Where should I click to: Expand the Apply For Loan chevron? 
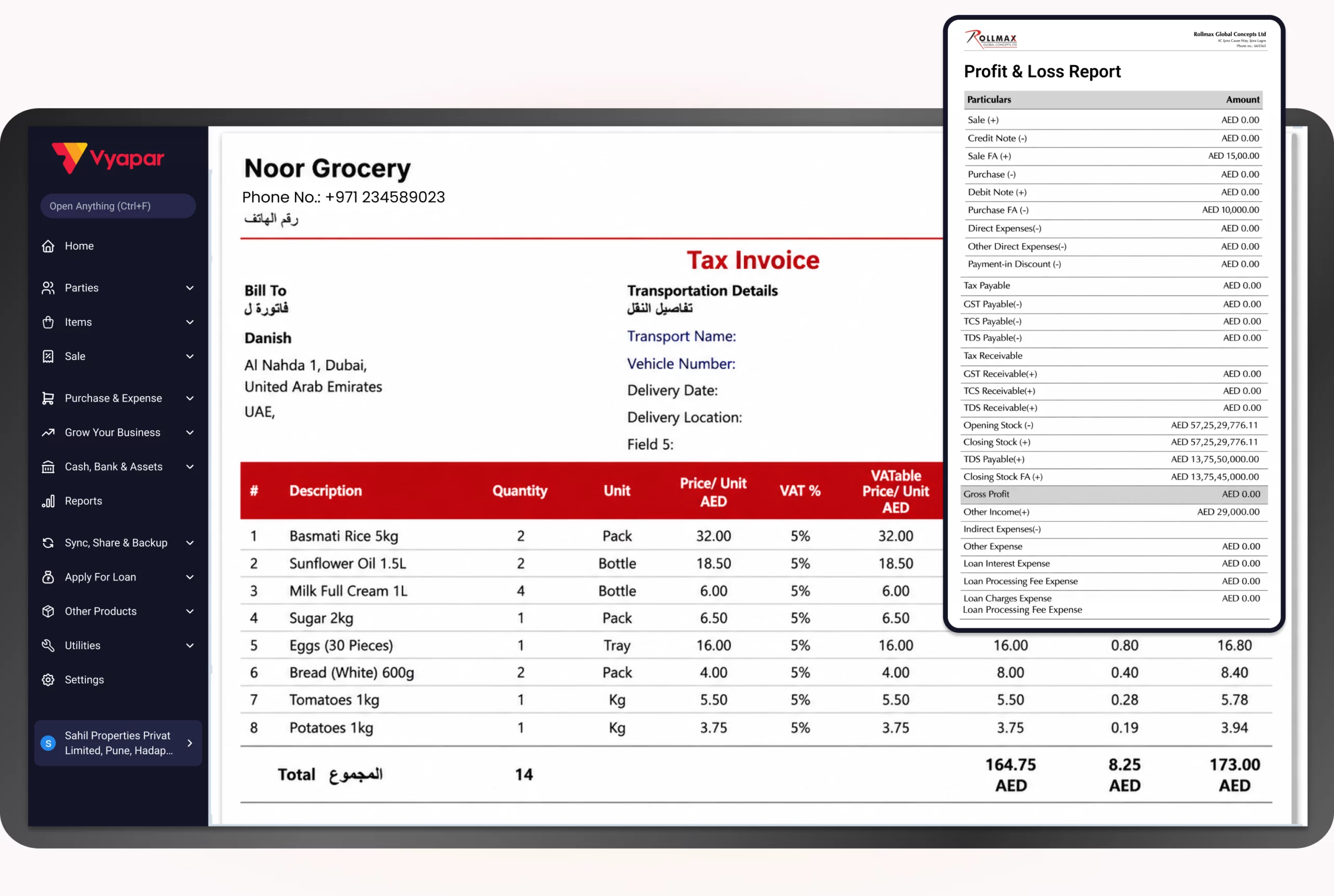[190, 577]
